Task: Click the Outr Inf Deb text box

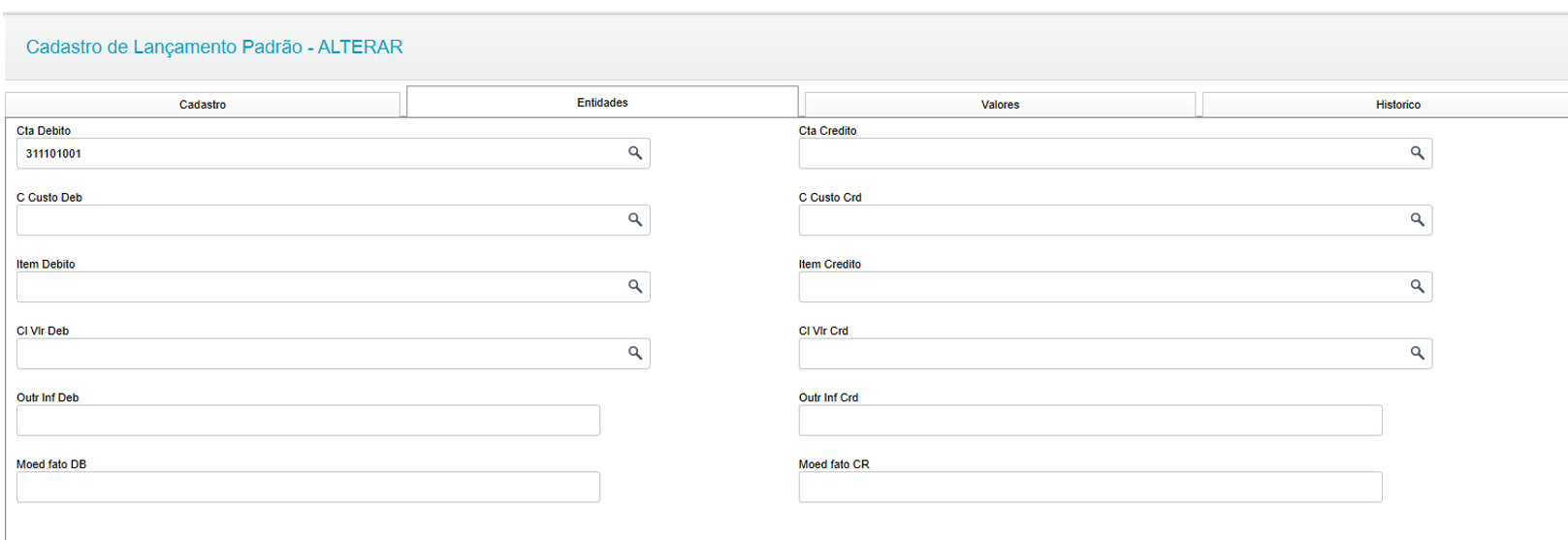Action: click(308, 421)
